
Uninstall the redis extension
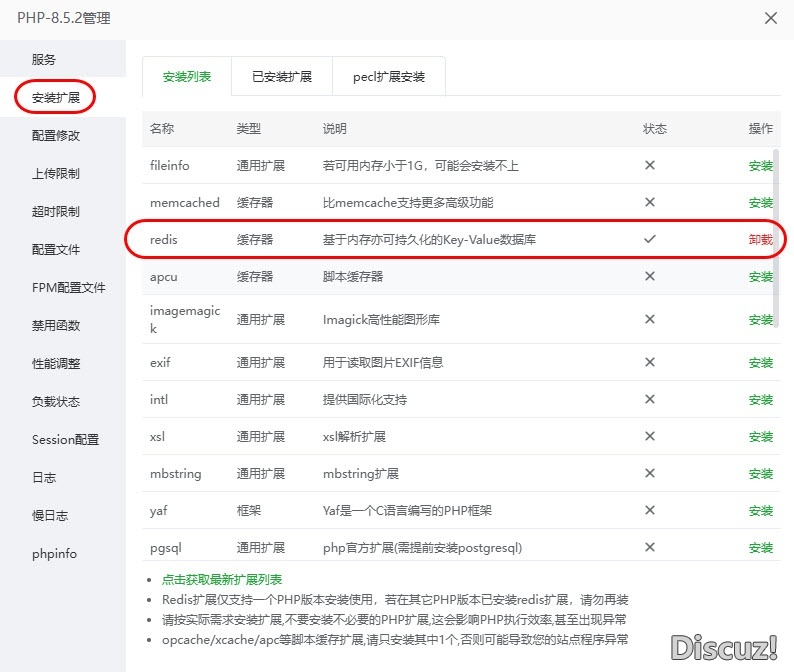coord(761,240)
